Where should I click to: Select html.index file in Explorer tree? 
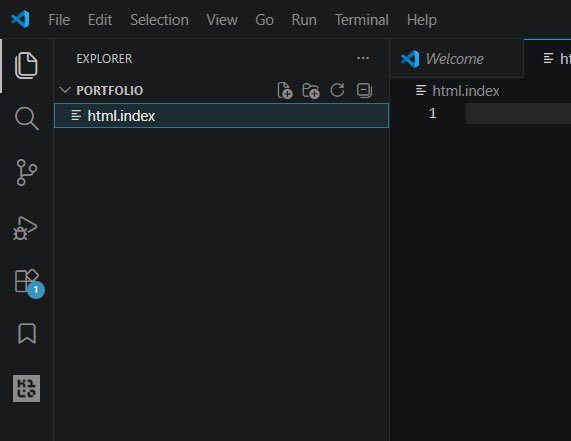221,115
